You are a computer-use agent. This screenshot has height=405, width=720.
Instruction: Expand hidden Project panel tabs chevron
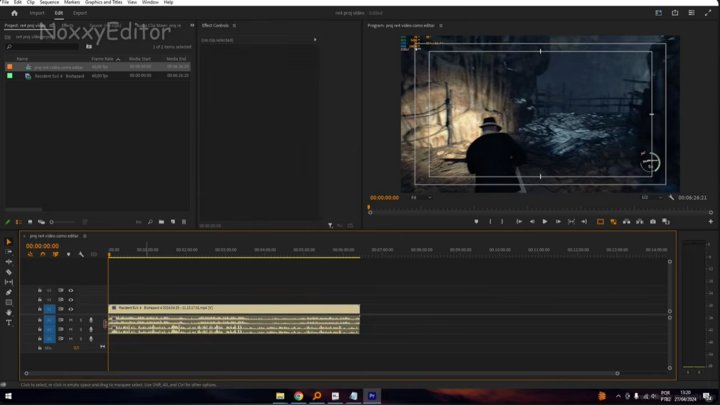point(192,25)
